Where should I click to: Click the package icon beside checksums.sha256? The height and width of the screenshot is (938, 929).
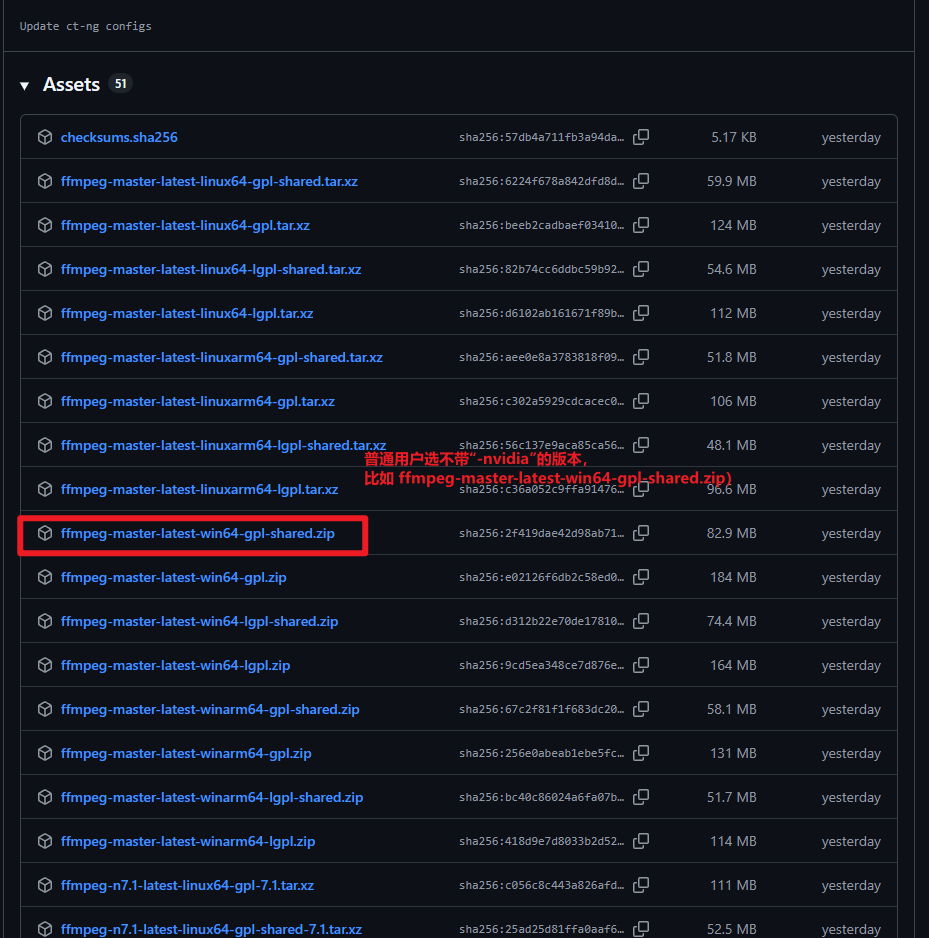tap(45, 137)
